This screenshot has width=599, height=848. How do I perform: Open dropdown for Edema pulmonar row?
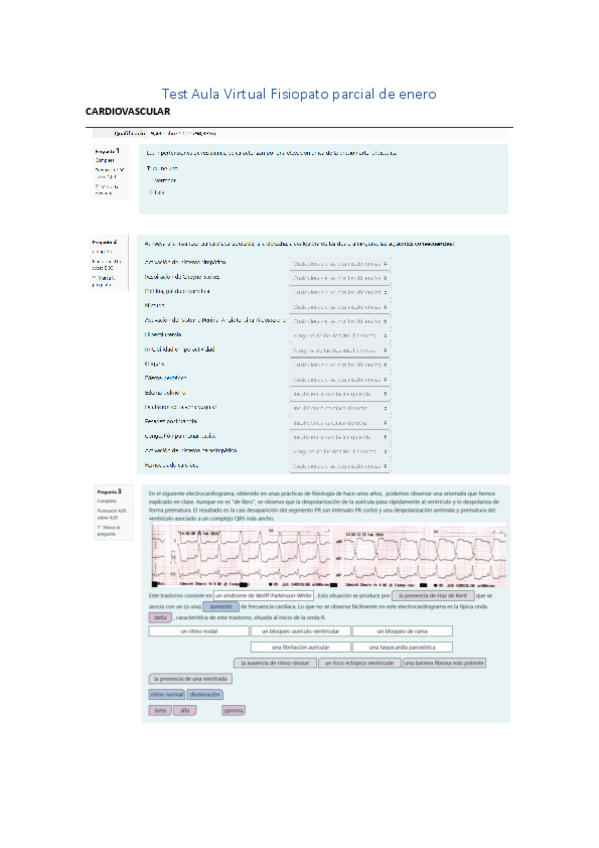pos(340,394)
